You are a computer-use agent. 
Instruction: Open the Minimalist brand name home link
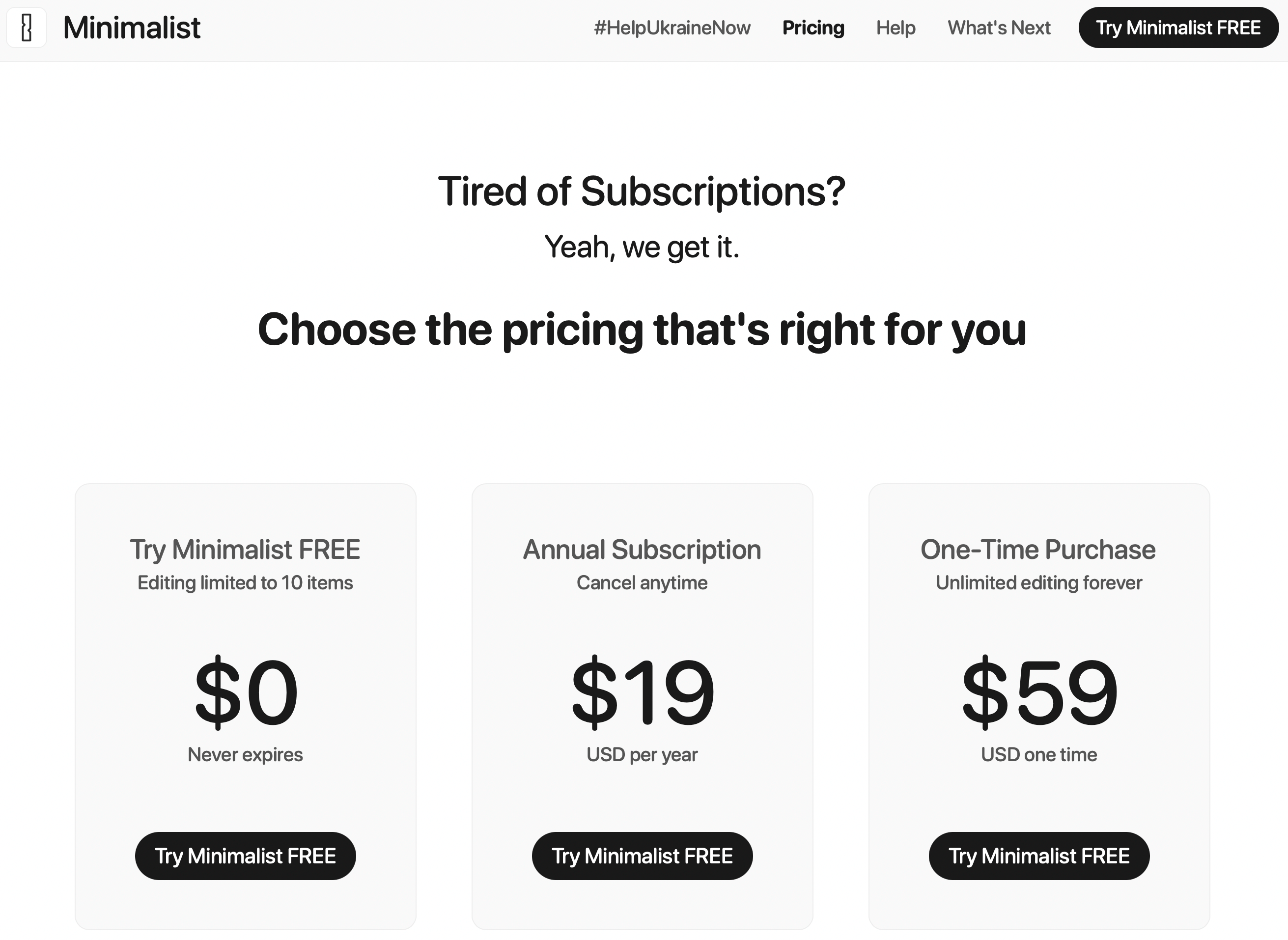pyautogui.click(x=132, y=28)
